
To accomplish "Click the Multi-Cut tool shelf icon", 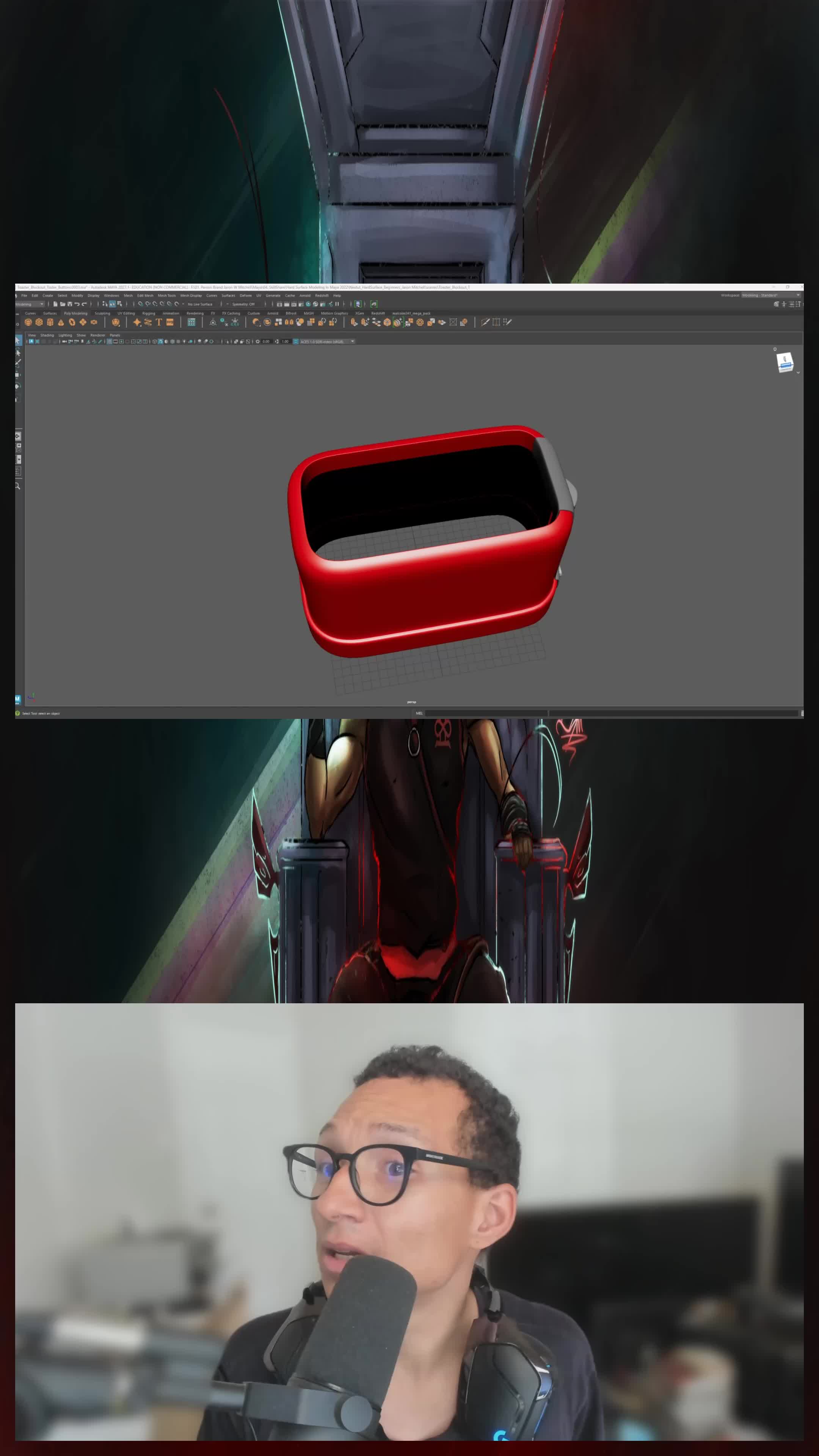I will click(x=485, y=322).
